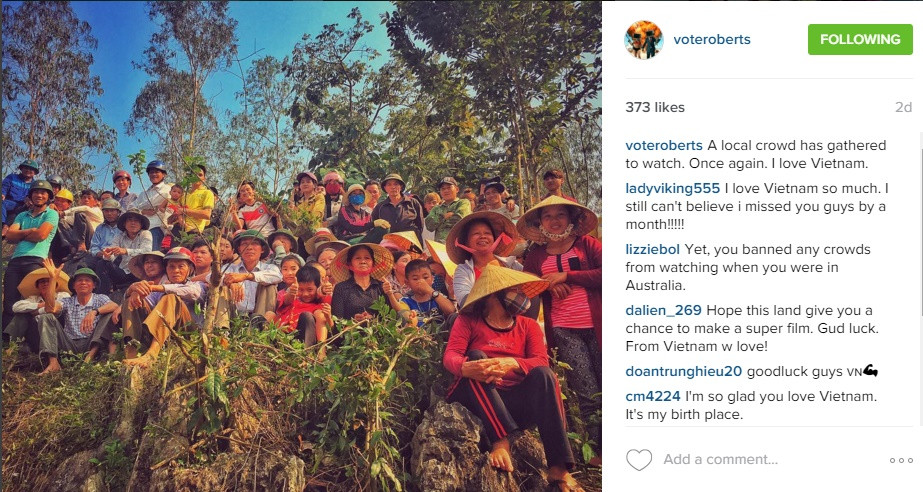Visit ladyviking555's profile
The width and height of the screenshot is (923, 492).
click(x=672, y=188)
